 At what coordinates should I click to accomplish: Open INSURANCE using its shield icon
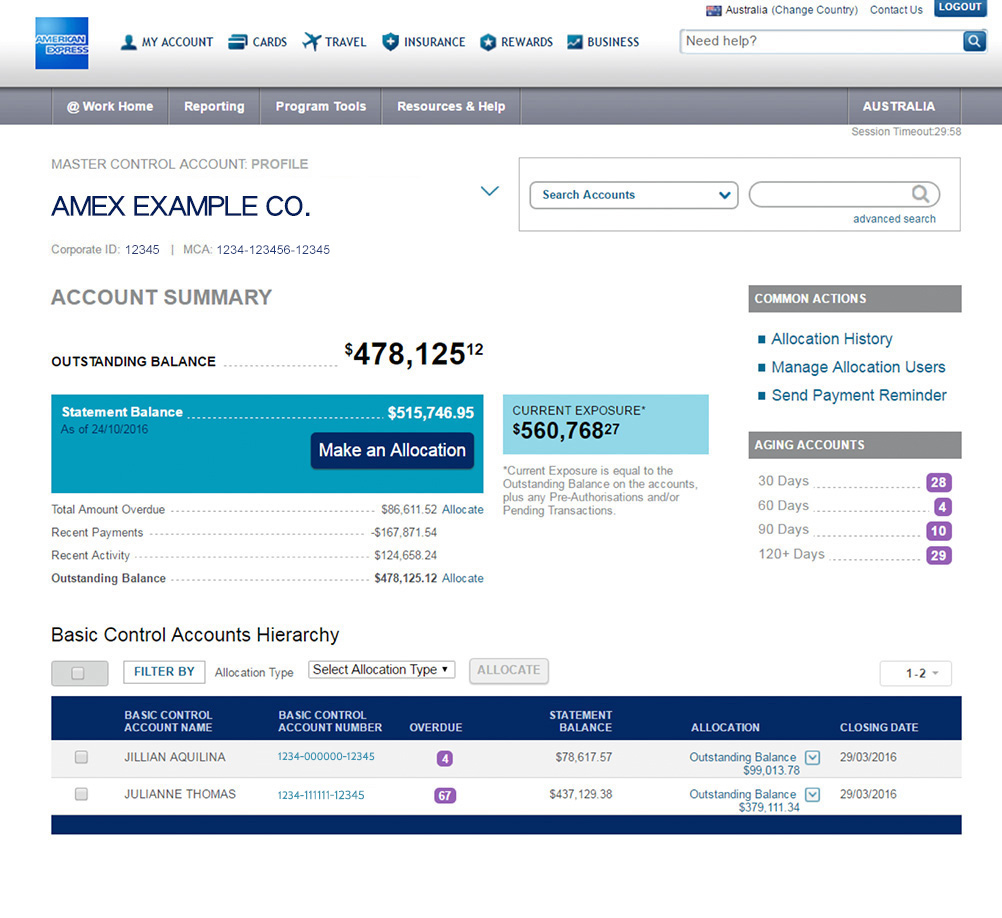coord(390,41)
